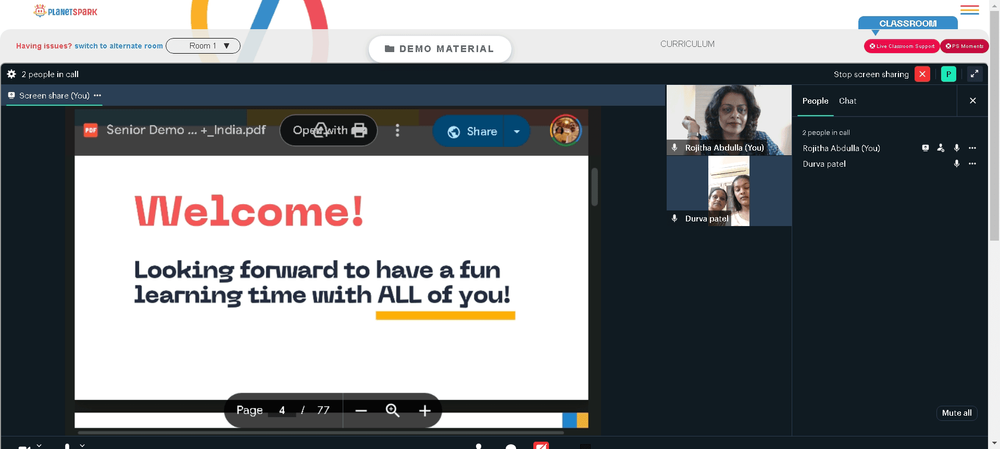This screenshot has height=449, width=1000.
Task: Switch to the Chat tab
Action: 848,101
